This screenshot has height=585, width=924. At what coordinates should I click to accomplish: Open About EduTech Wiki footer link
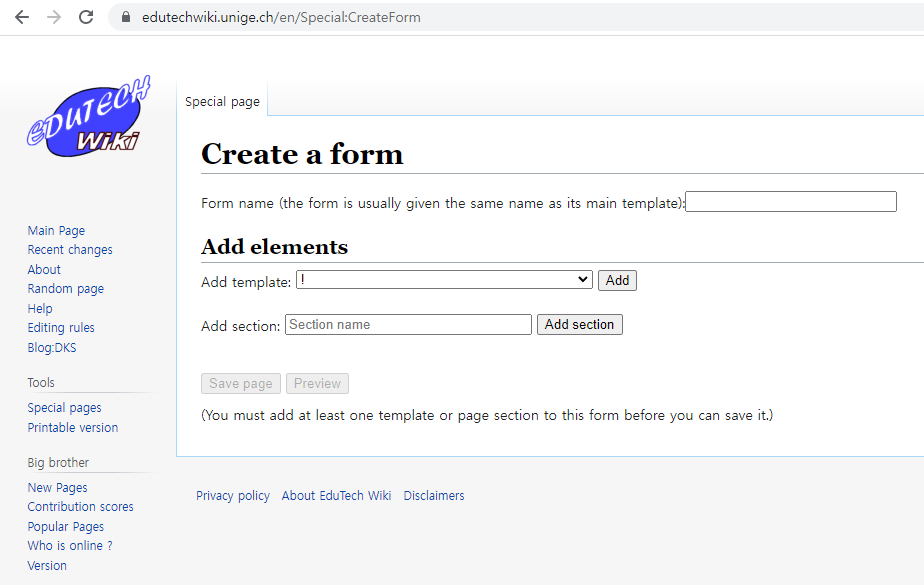click(x=336, y=495)
